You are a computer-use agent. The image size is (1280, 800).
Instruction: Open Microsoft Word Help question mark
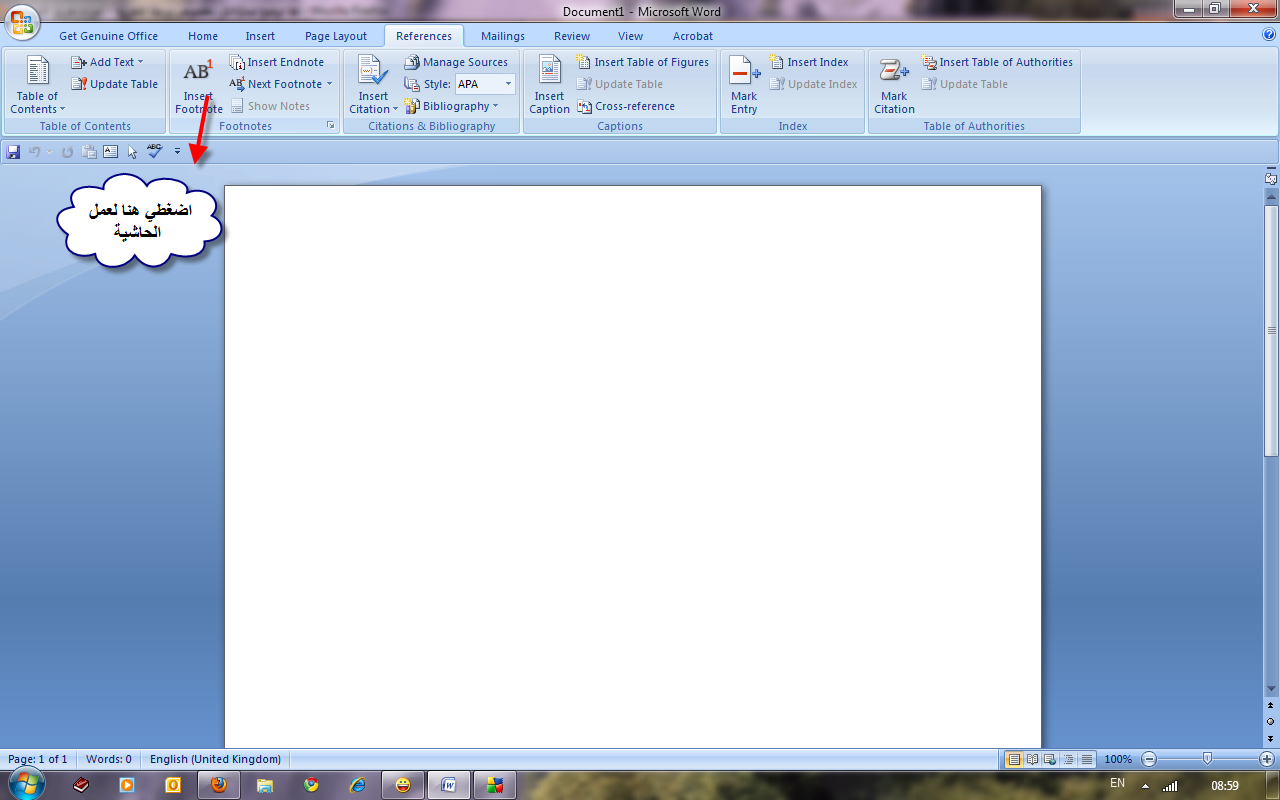(1269, 35)
